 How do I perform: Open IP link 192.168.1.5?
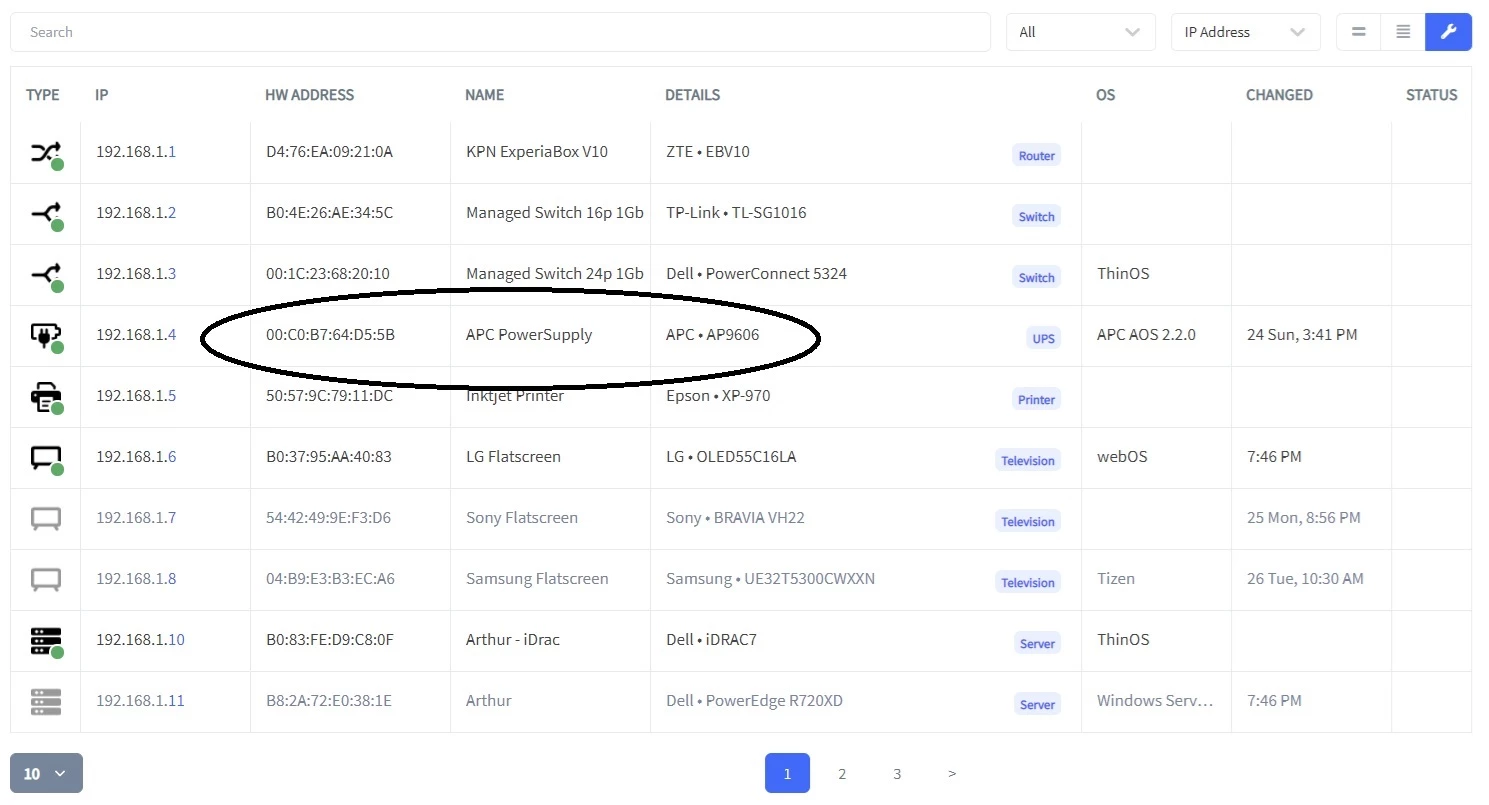click(x=136, y=396)
